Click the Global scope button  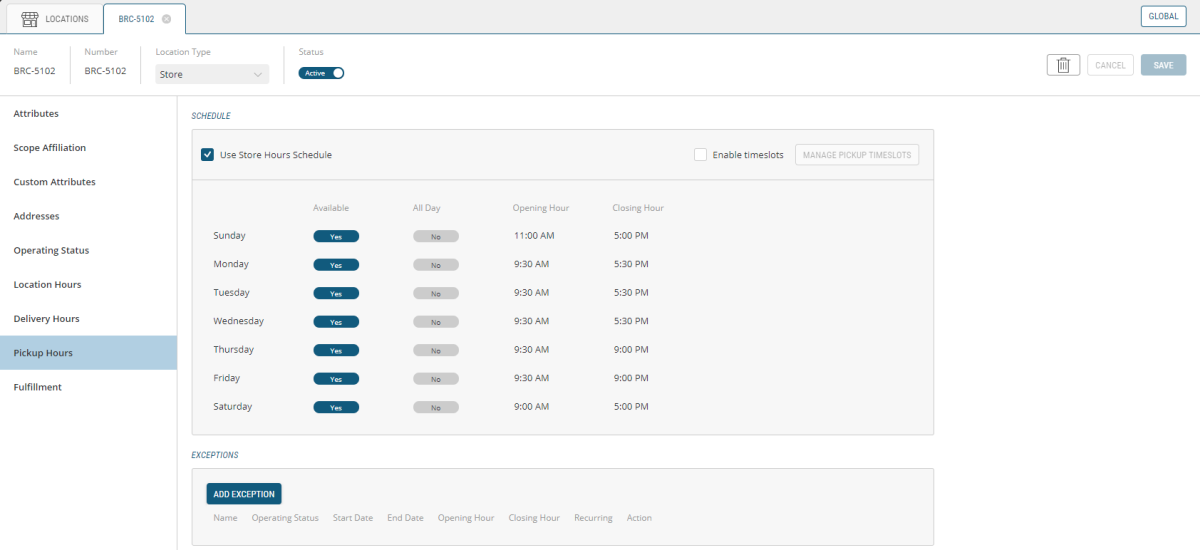tap(1164, 16)
